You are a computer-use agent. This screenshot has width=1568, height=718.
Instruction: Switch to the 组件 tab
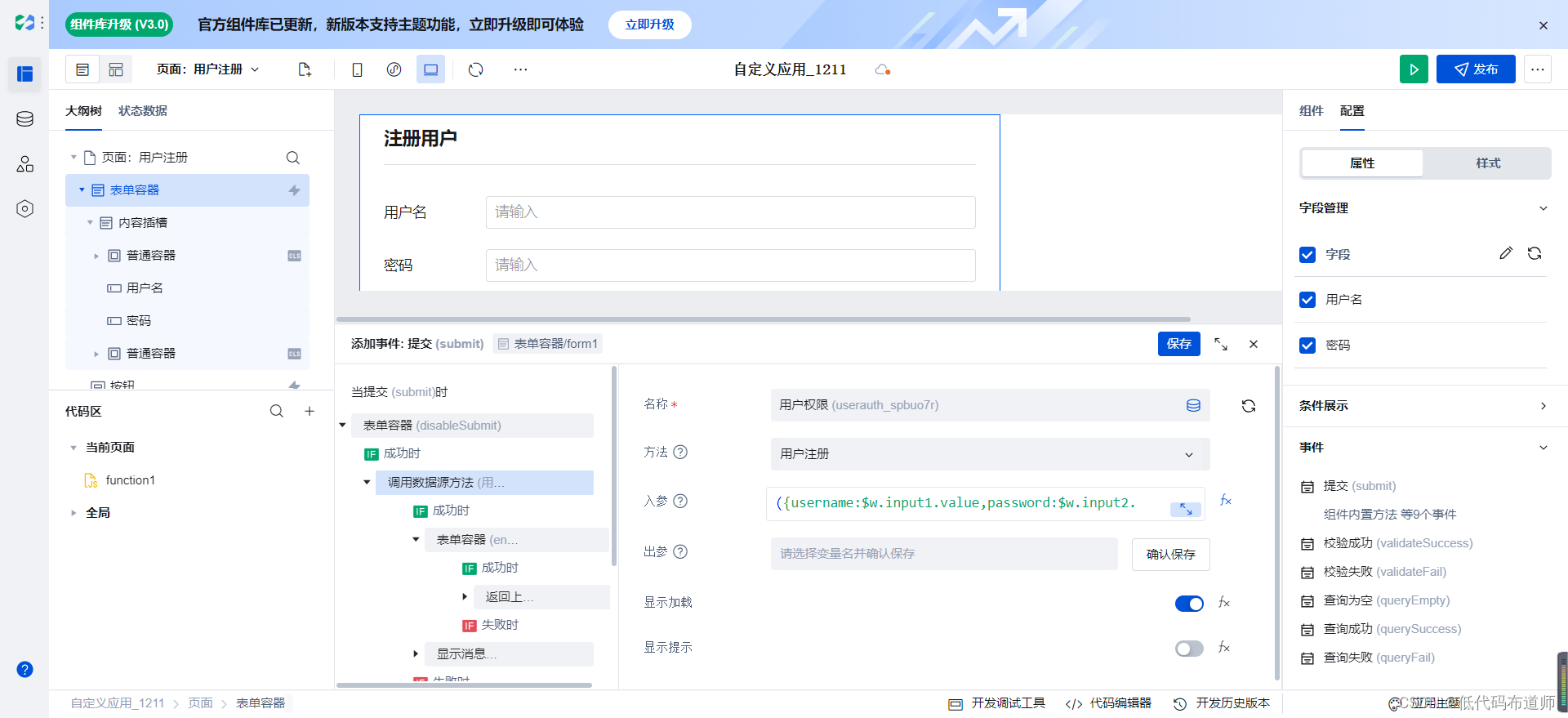coord(1311,111)
